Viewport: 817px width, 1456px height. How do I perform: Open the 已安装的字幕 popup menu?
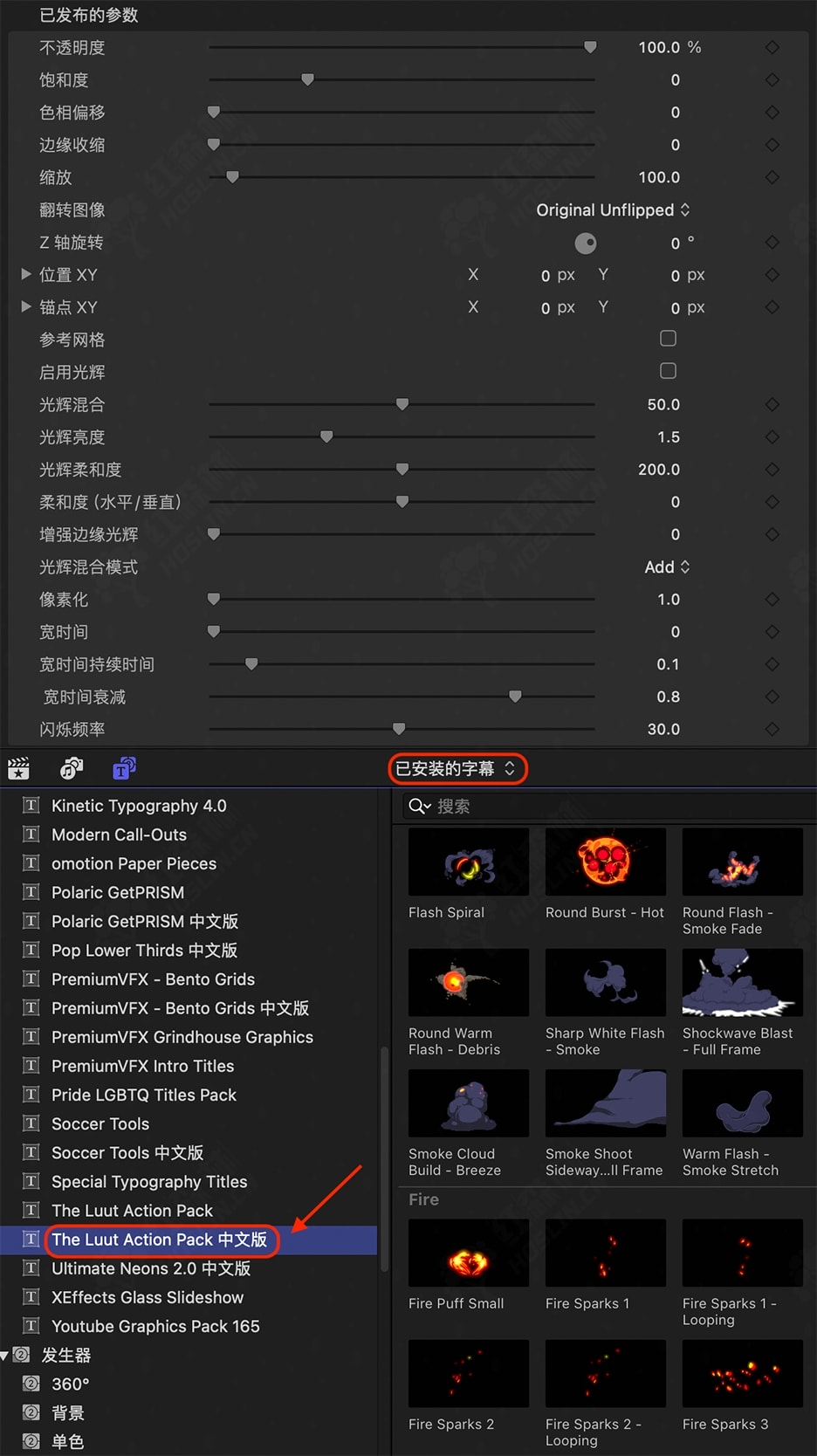457,769
